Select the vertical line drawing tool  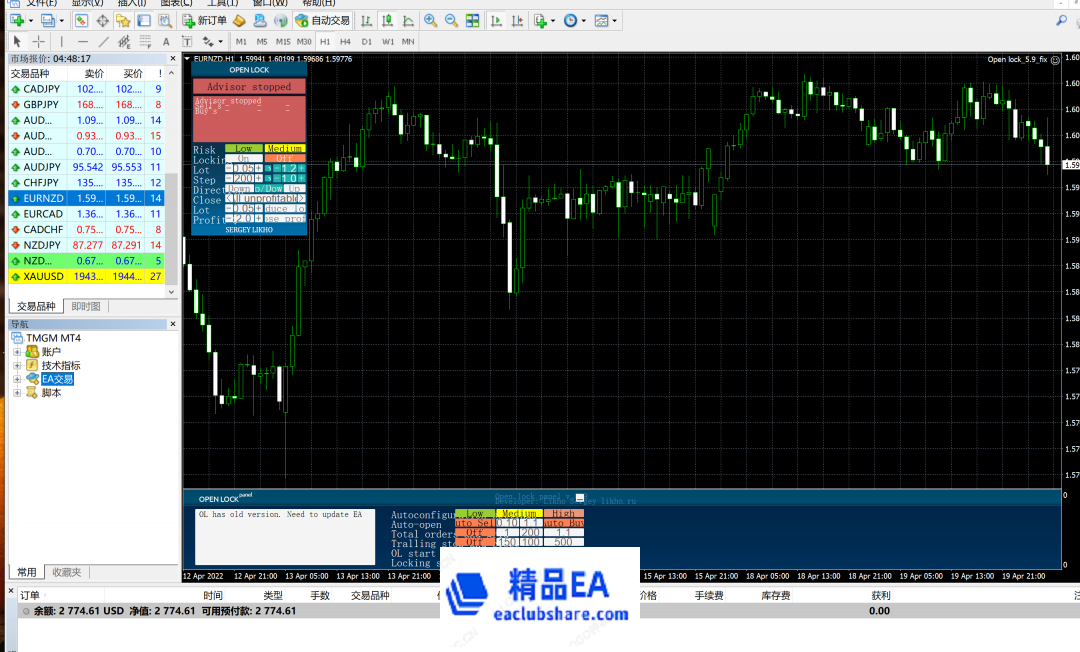(62, 41)
